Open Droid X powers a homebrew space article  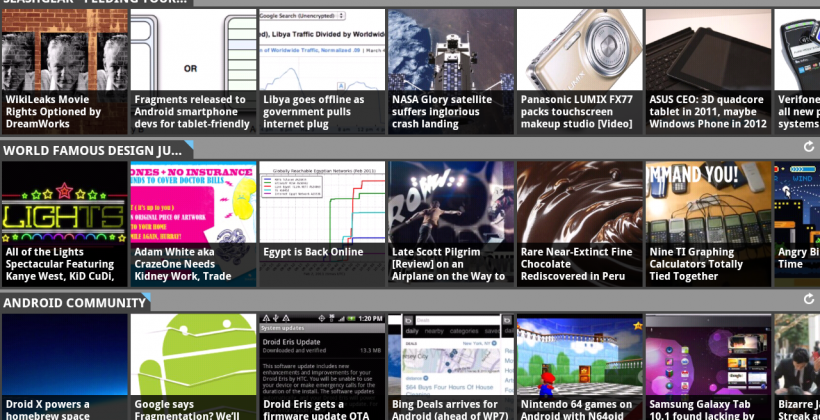[65, 367]
